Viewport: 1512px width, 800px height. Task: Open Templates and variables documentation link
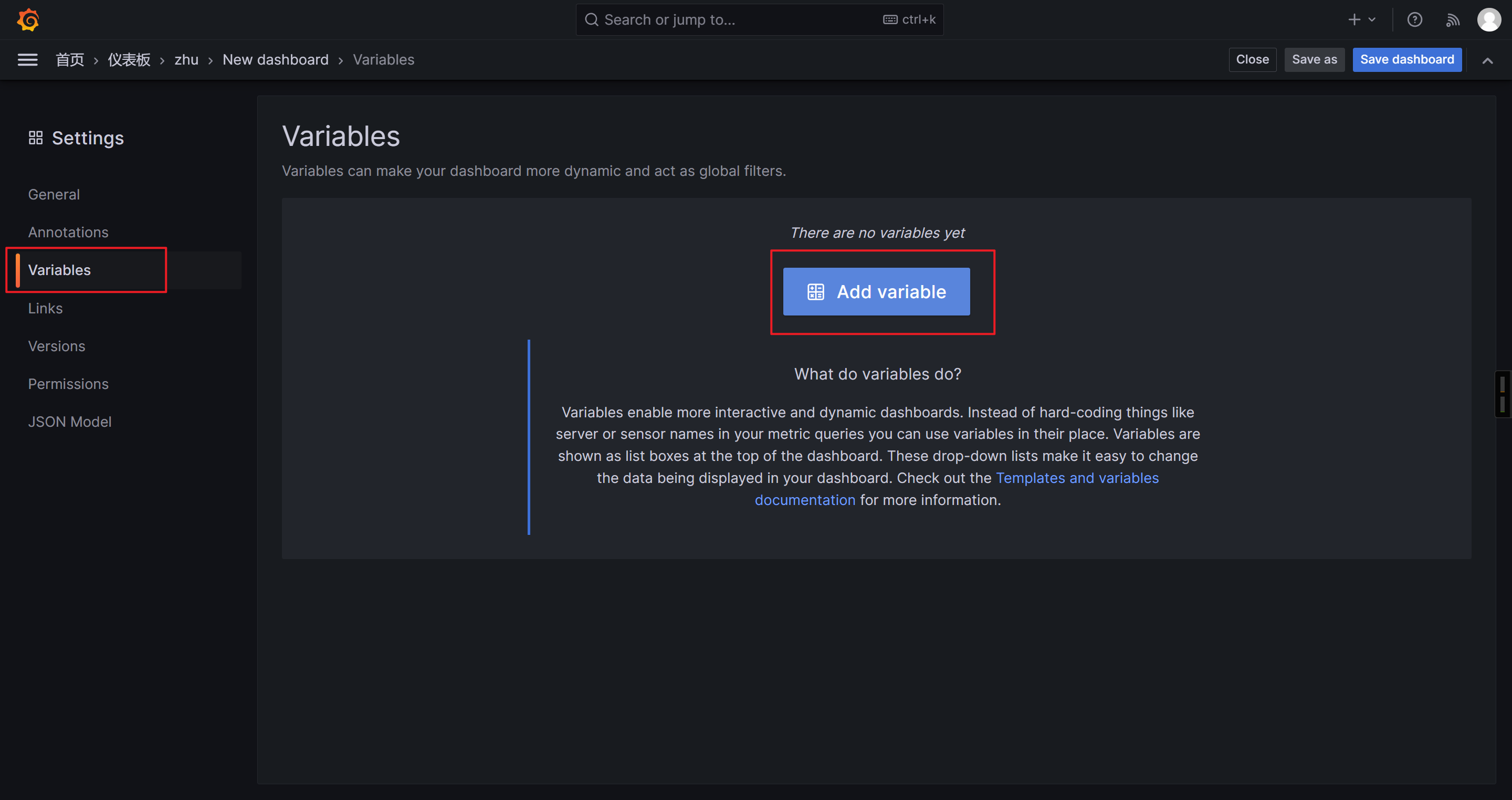[1077, 478]
